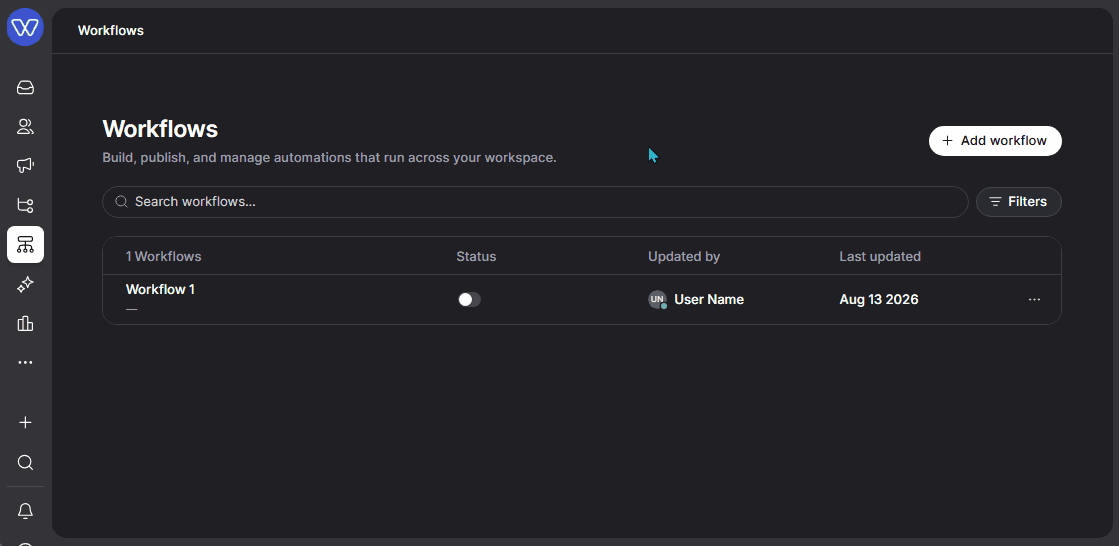Click the Workflows breadcrumb in the top bar
1119x546 pixels.
(111, 31)
